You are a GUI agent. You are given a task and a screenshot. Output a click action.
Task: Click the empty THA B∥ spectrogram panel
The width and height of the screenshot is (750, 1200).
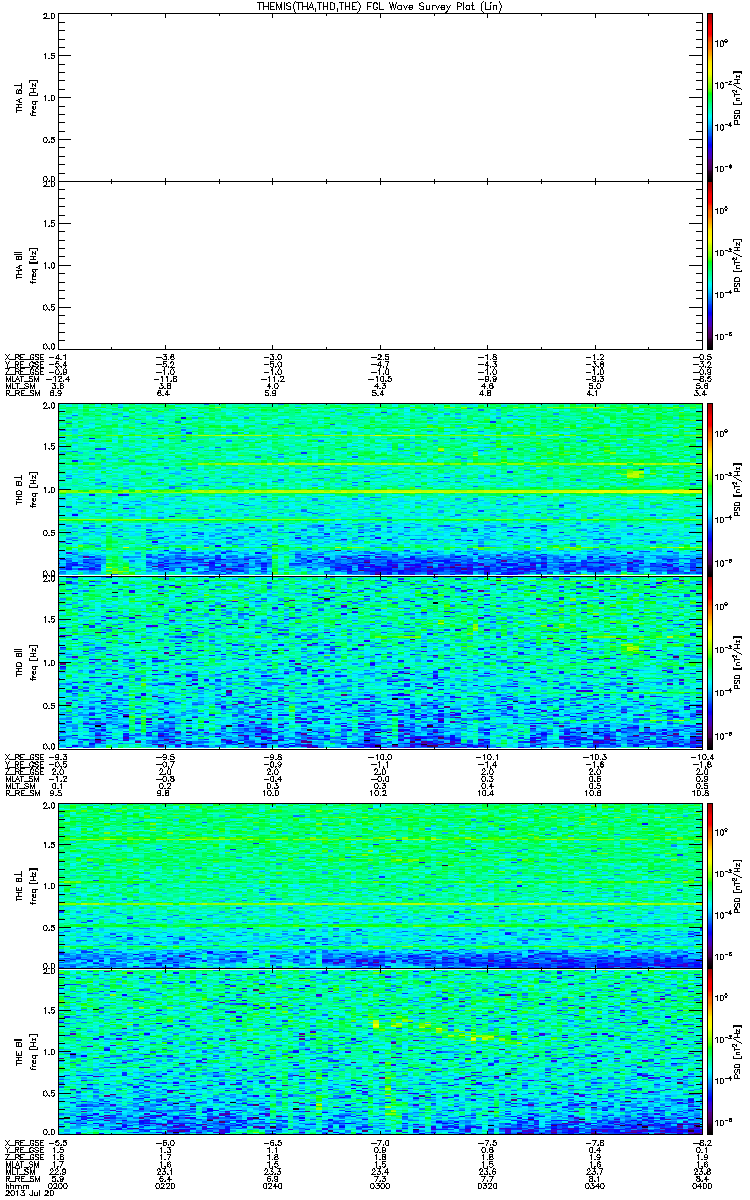coord(379,264)
